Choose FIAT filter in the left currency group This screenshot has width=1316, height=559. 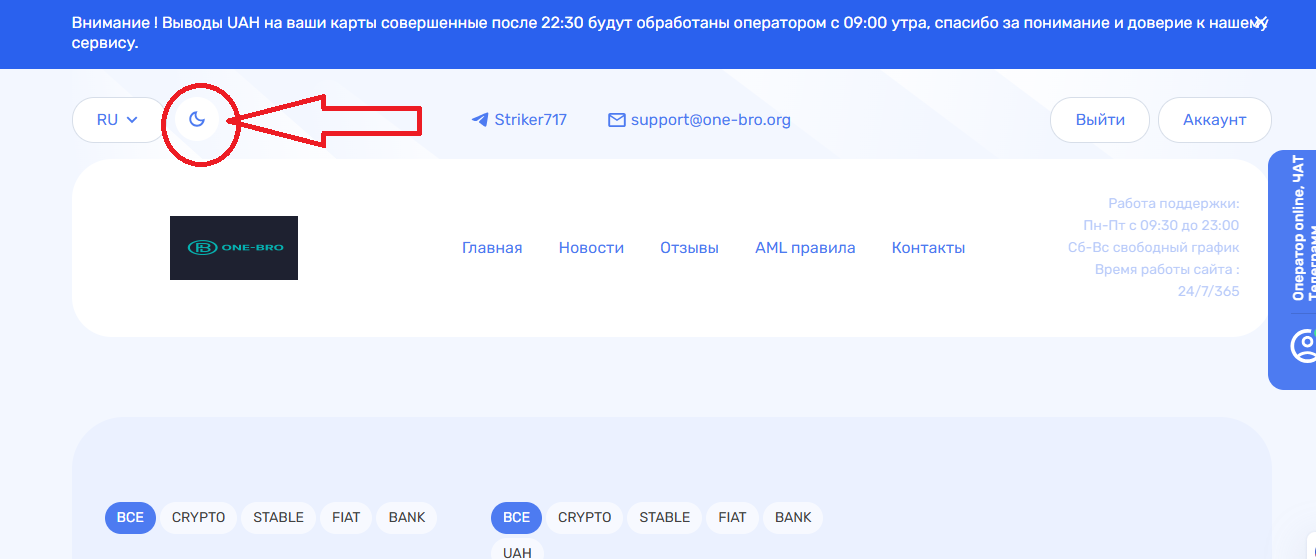point(346,517)
